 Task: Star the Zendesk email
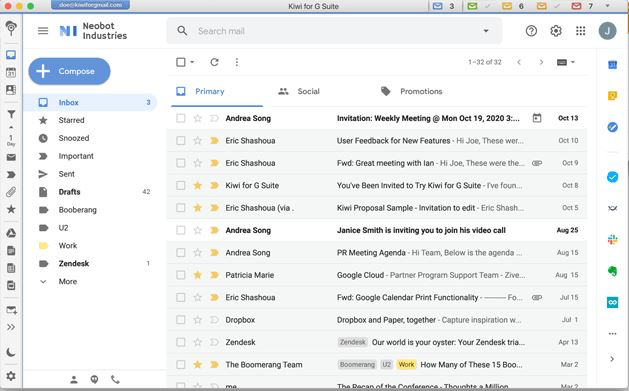click(x=197, y=342)
